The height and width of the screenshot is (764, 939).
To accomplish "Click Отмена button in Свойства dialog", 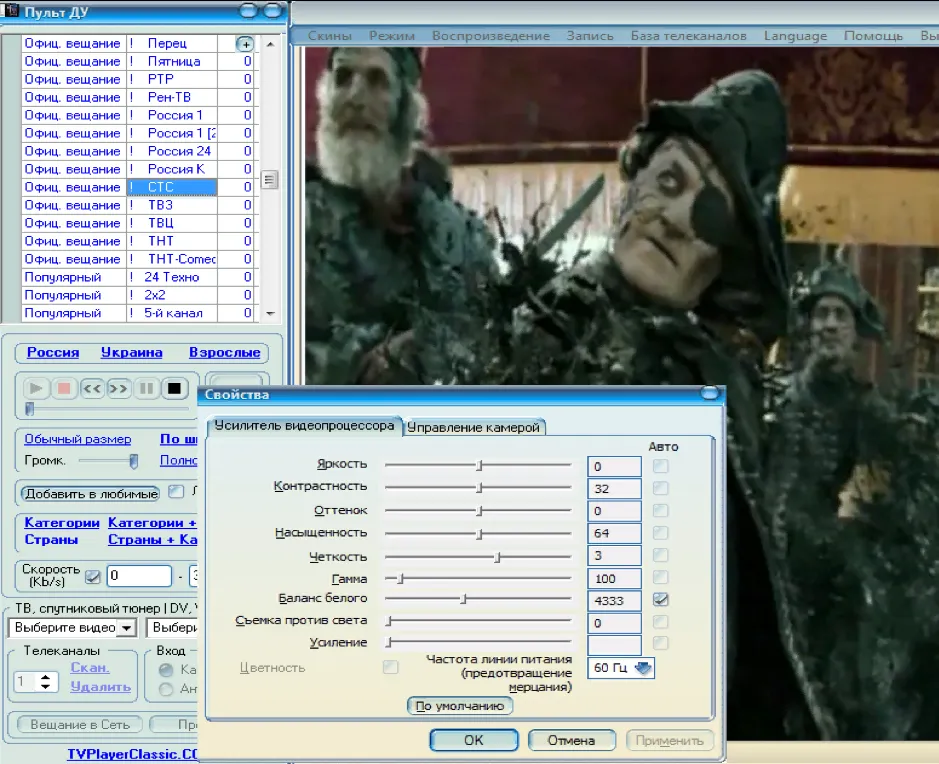I will [571, 740].
